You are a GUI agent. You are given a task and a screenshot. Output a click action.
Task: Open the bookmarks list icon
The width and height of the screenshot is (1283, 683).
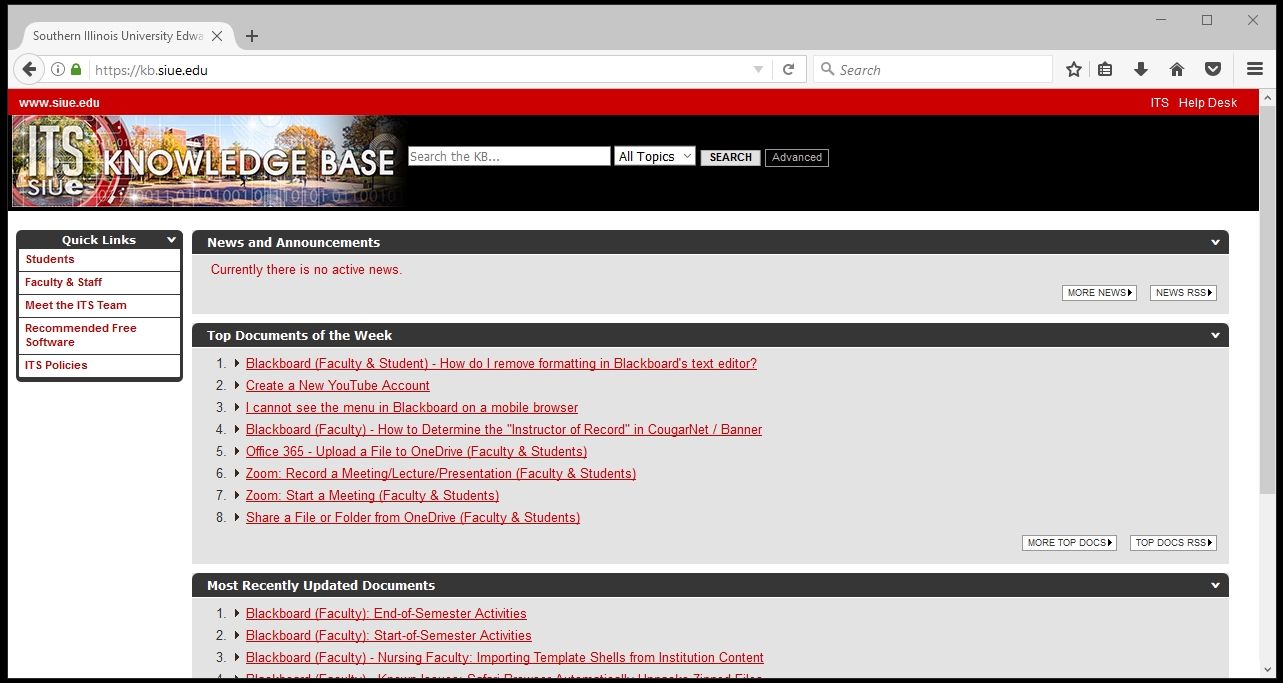(1105, 69)
